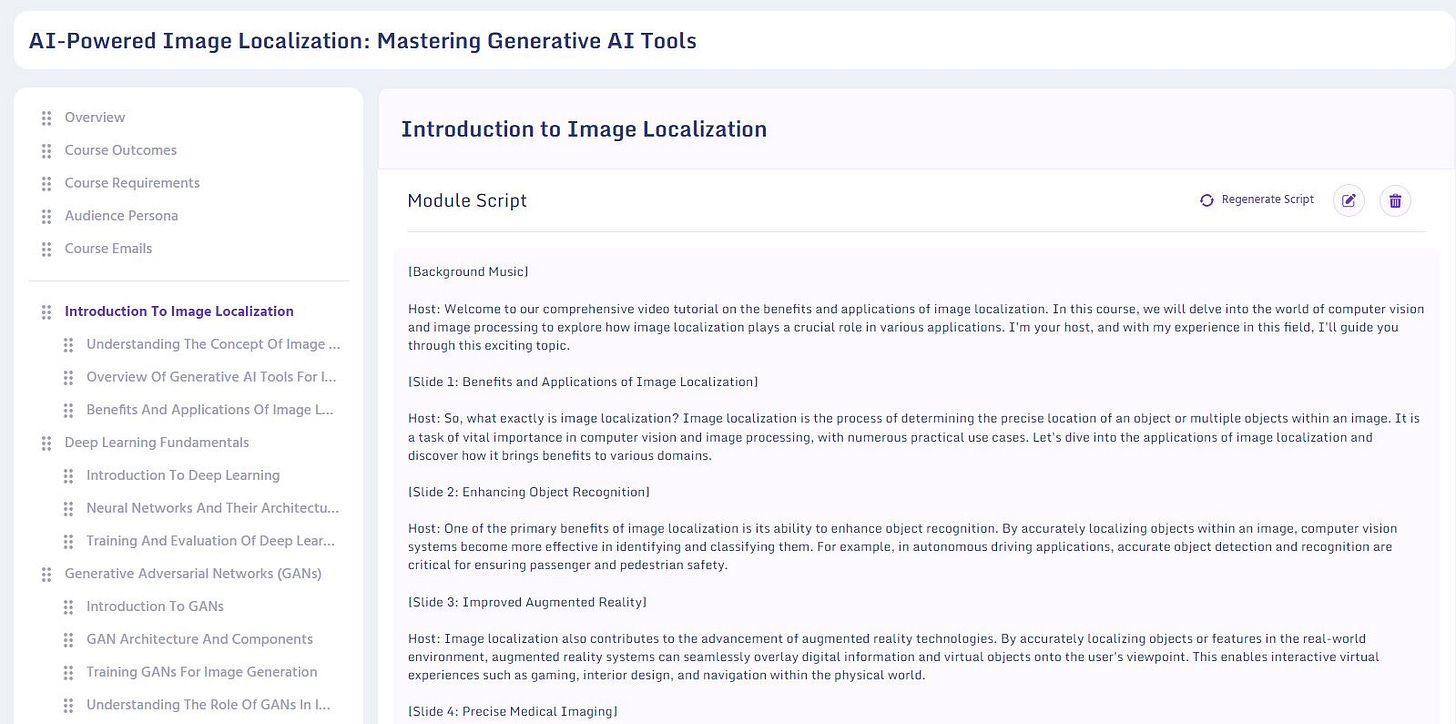Select the Generative Adversarial Networks (GANs) module
The image size is (1456, 724).
click(x=193, y=573)
